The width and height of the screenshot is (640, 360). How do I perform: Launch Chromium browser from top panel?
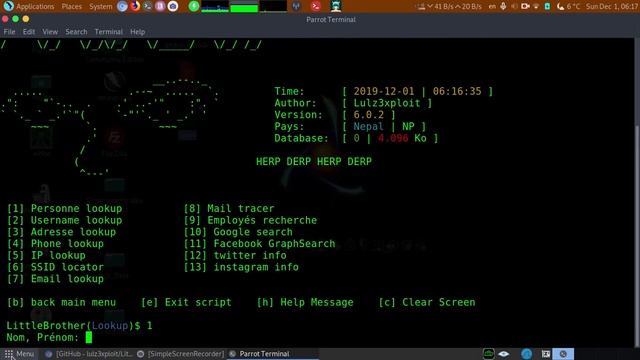122,6
